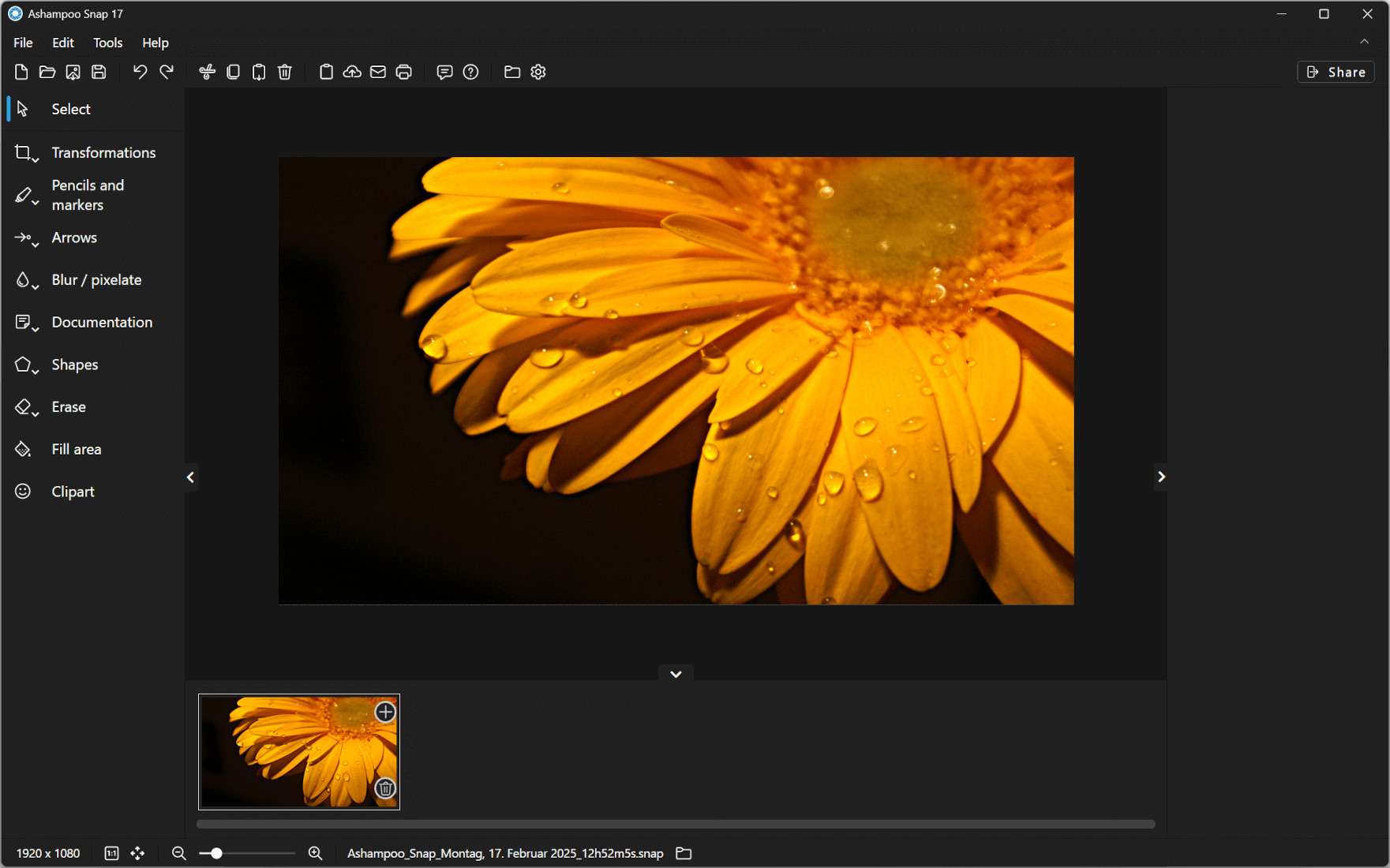Image resolution: width=1390 pixels, height=868 pixels.
Task: Open the Documentation tool
Action: [x=102, y=322]
